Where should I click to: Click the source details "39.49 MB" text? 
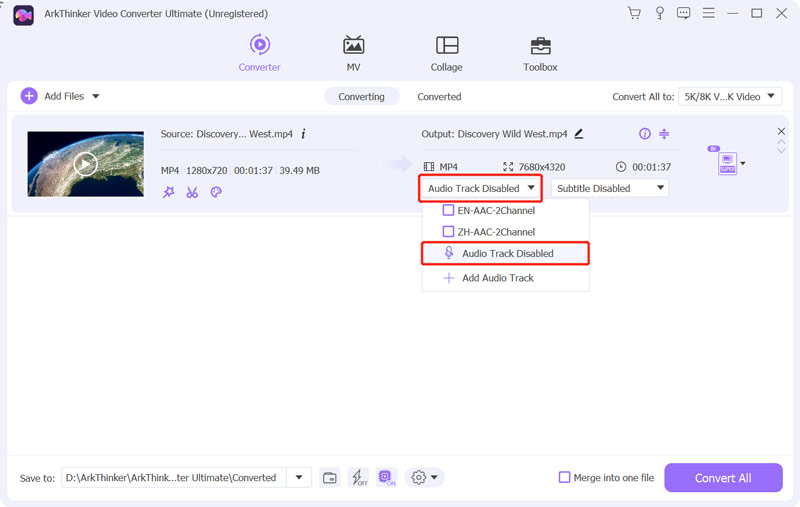[299, 170]
